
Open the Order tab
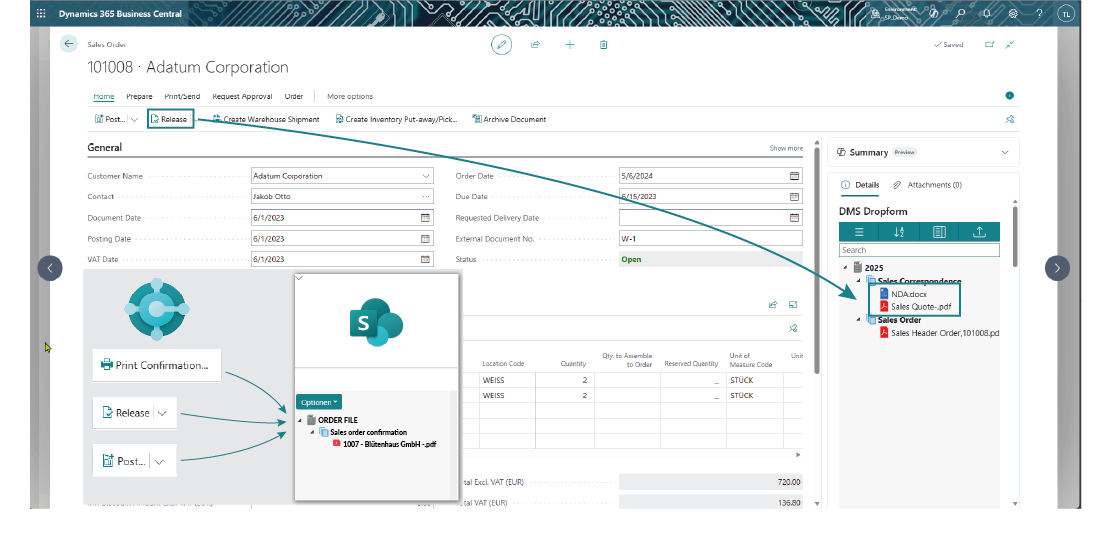pyautogui.click(x=294, y=96)
